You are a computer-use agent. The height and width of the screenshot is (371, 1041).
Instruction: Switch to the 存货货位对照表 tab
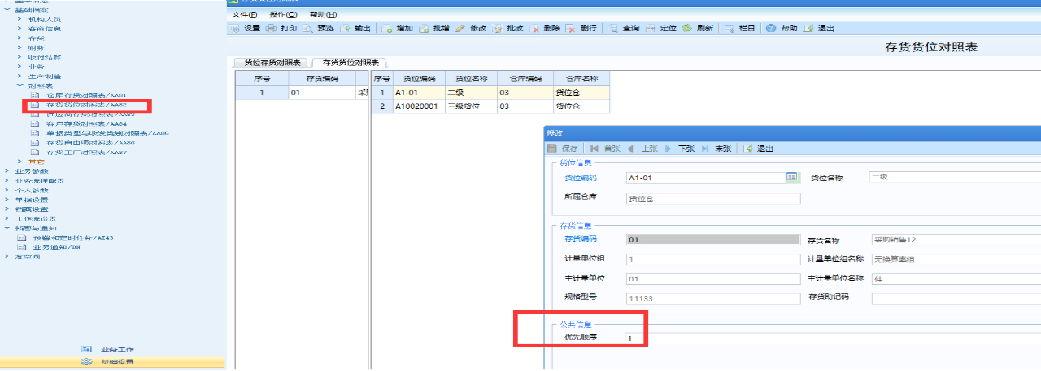(351, 63)
